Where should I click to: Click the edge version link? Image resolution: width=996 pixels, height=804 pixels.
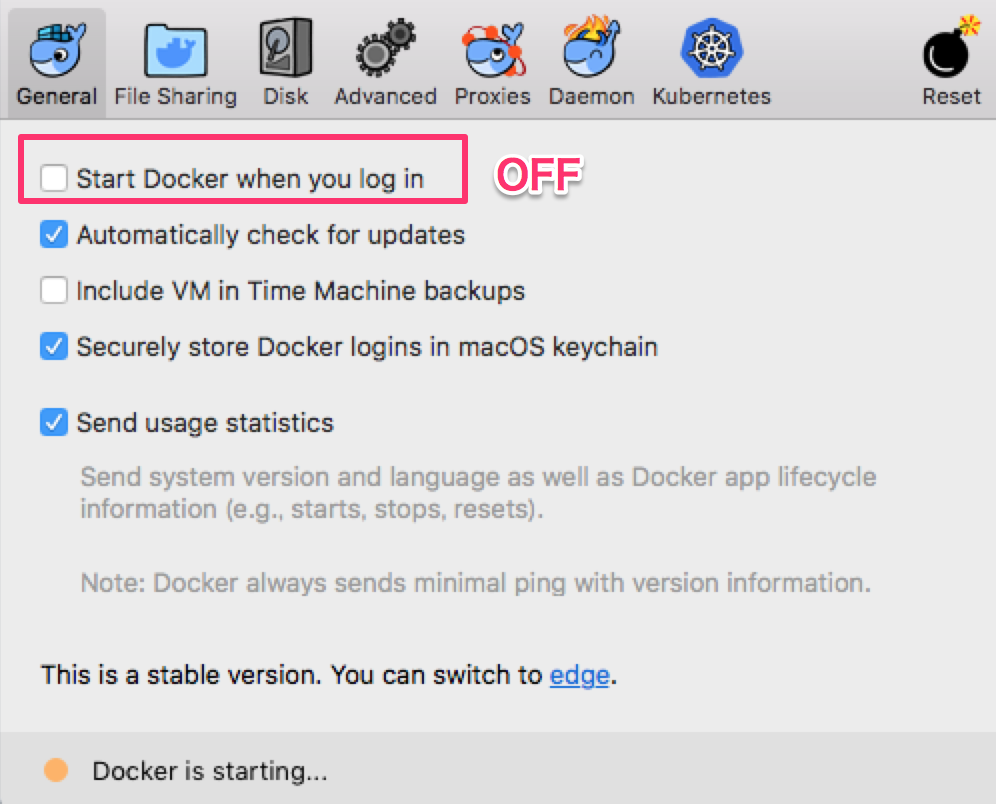tap(579, 675)
